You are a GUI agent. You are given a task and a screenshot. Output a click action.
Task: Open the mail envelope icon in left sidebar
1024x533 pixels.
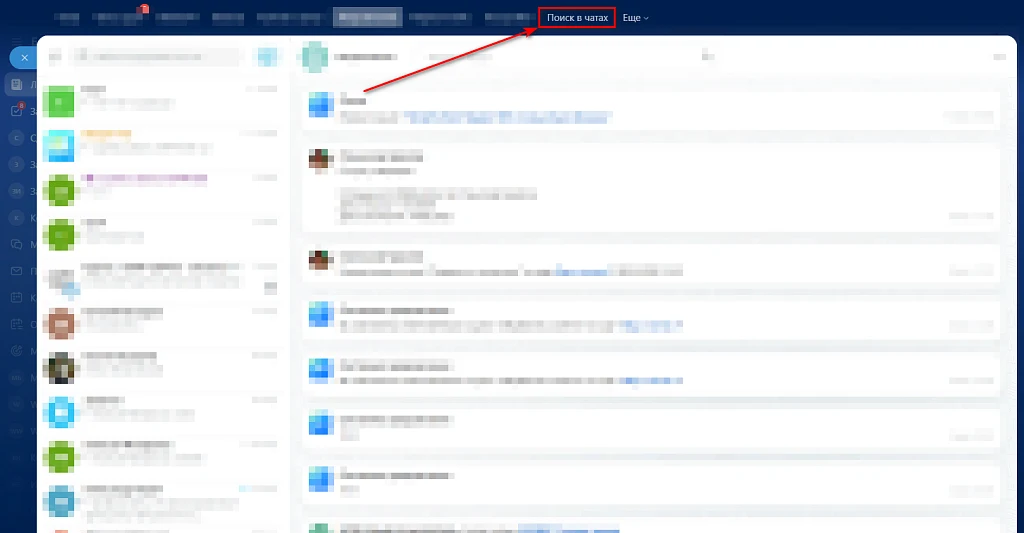point(16,271)
